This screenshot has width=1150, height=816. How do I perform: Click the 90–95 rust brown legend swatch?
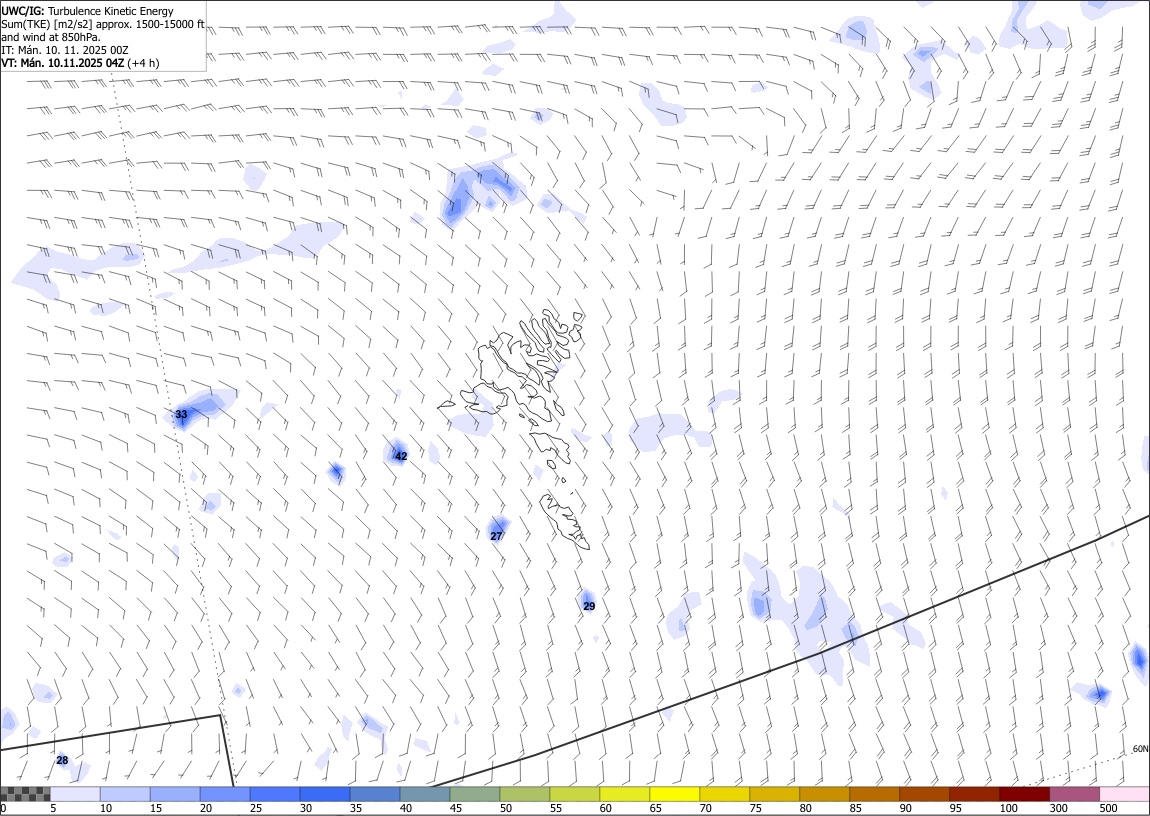[923, 794]
